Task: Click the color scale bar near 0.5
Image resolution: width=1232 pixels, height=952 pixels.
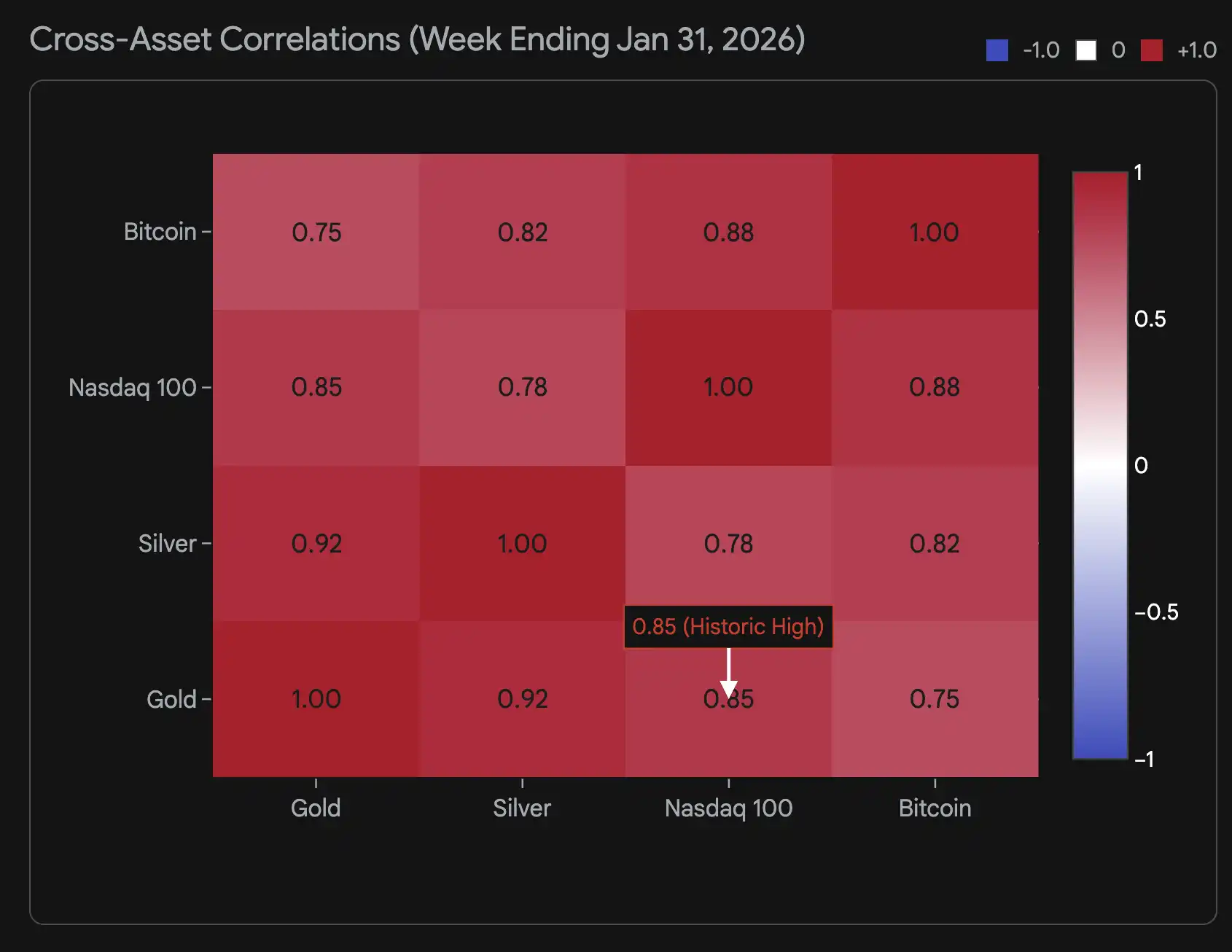Action: coord(1099,319)
